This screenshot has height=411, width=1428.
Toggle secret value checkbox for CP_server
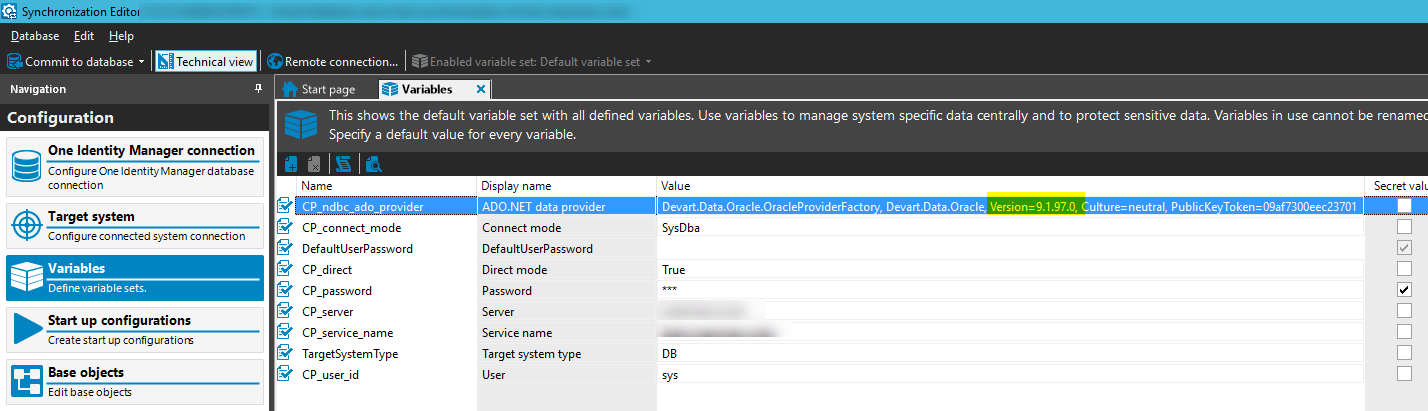[x=1405, y=311]
